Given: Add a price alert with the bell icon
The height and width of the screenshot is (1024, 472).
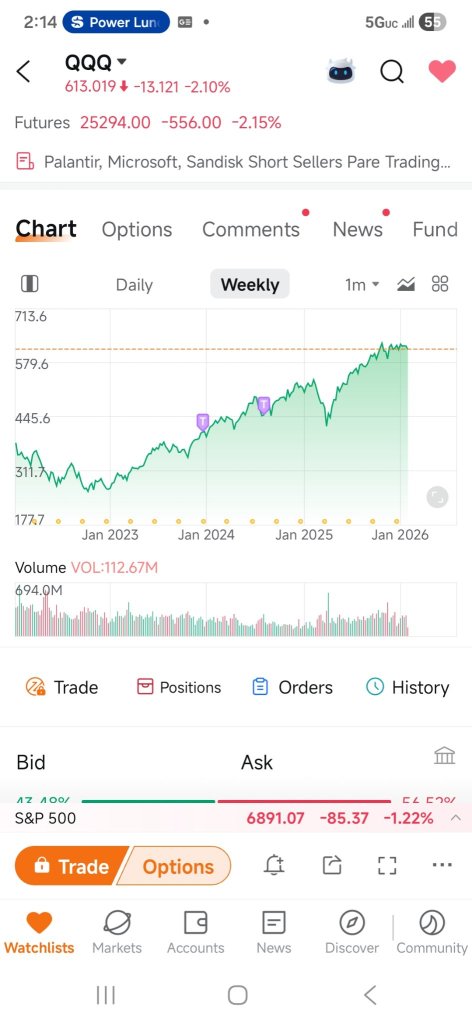Looking at the screenshot, I should click(x=274, y=865).
